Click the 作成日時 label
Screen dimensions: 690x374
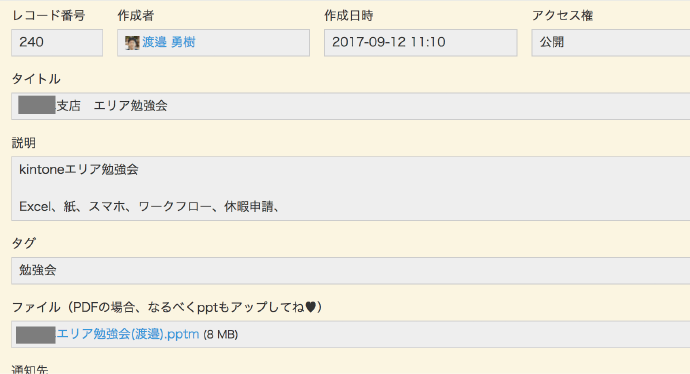tap(349, 16)
